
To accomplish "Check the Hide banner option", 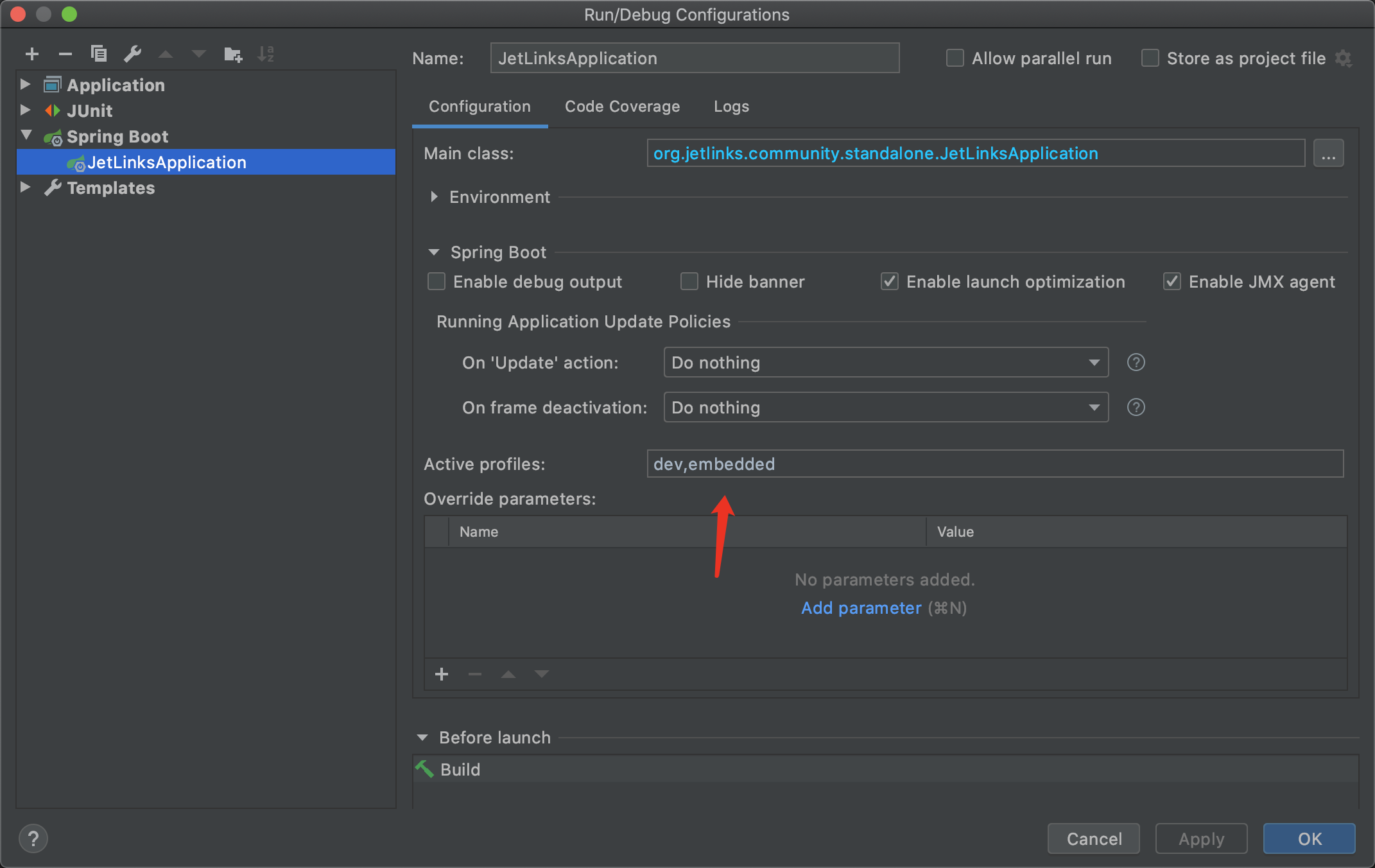I will click(689, 282).
